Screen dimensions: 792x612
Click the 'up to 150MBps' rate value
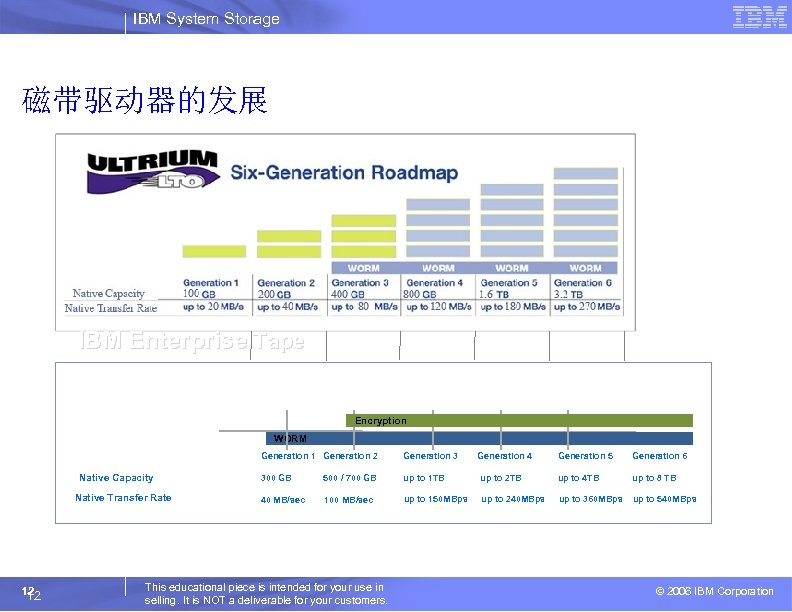click(x=435, y=499)
